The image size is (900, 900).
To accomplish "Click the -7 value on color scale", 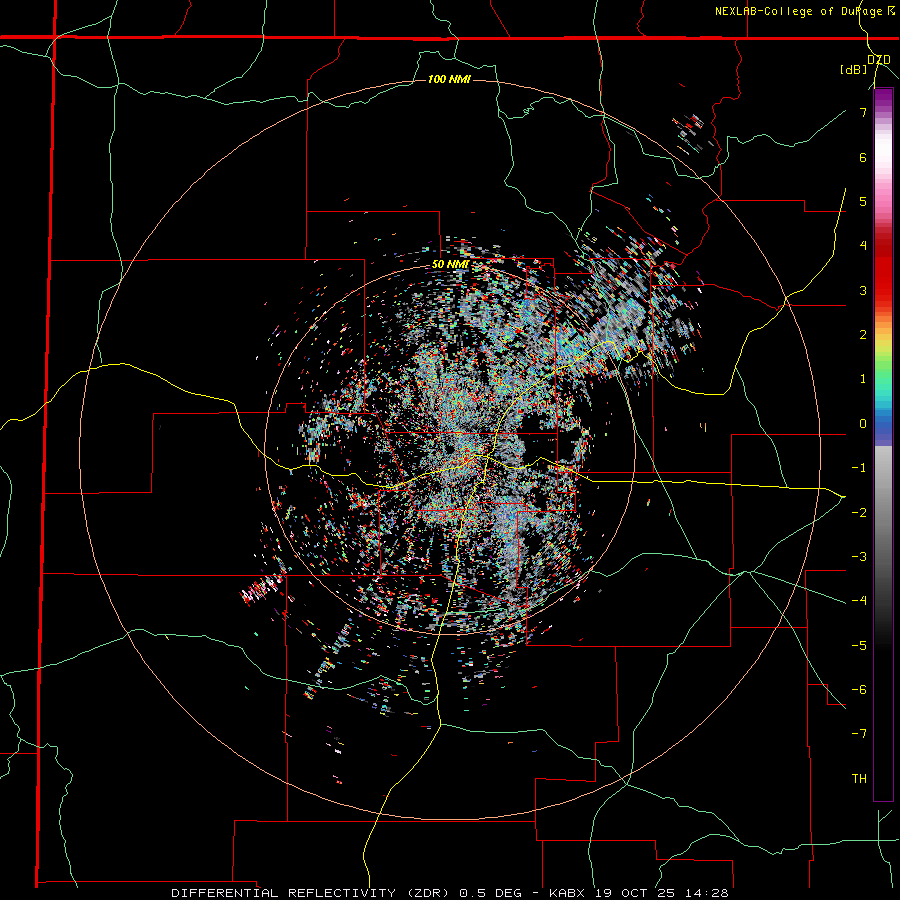I will (859, 734).
